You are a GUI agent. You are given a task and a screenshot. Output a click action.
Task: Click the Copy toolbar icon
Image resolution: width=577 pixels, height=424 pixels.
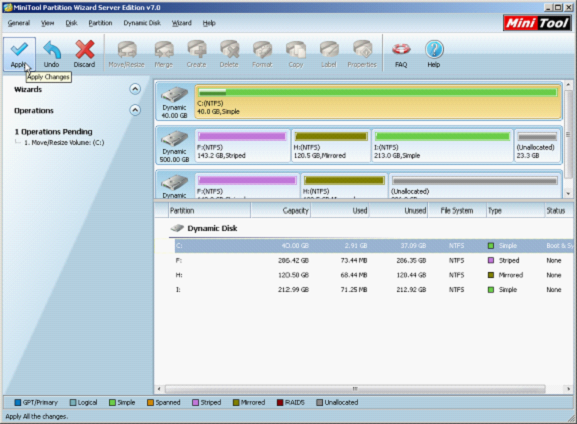tap(296, 49)
